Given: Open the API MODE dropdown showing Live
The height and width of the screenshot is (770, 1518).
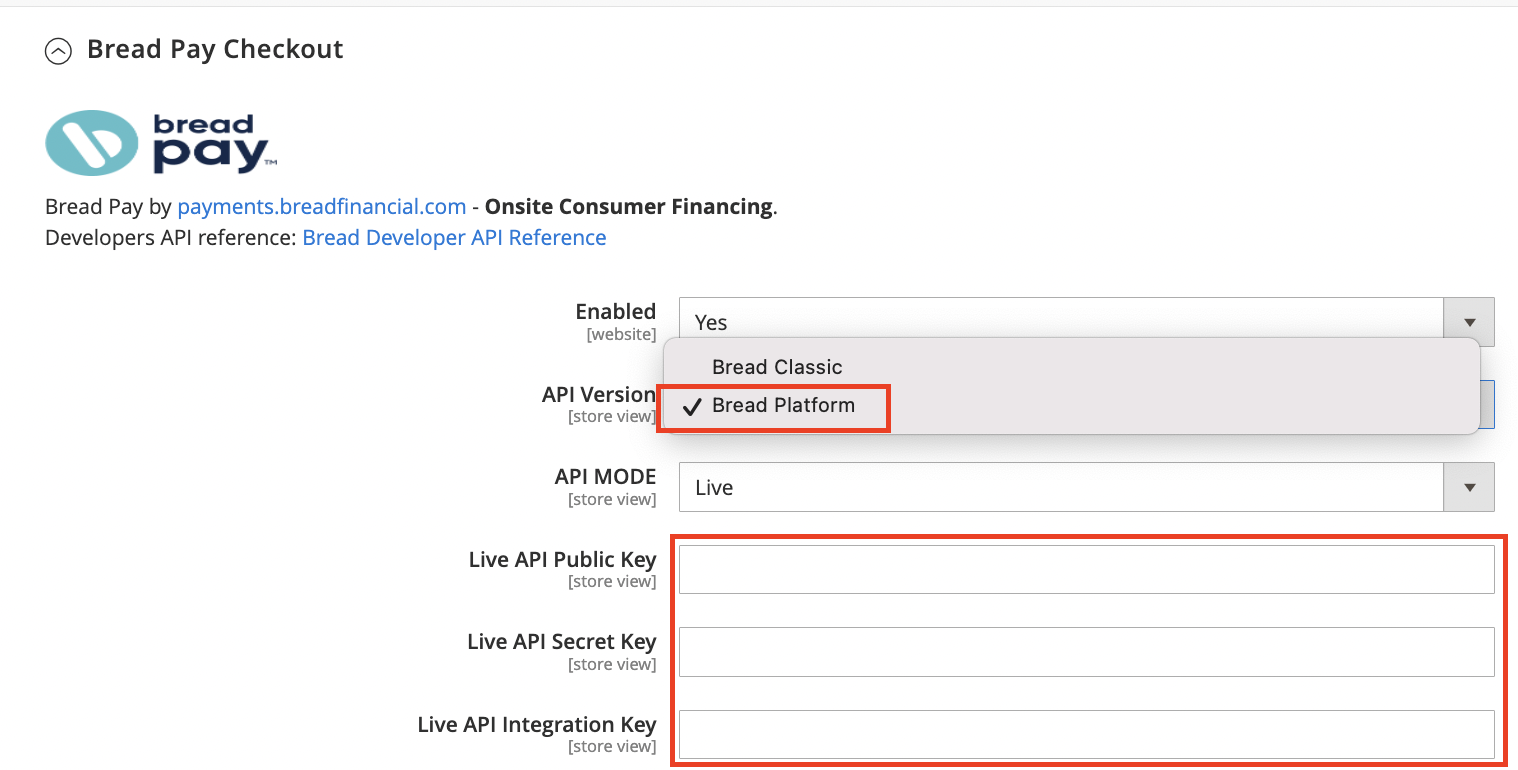Looking at the screenshot, I should (x=1086, y=487).
